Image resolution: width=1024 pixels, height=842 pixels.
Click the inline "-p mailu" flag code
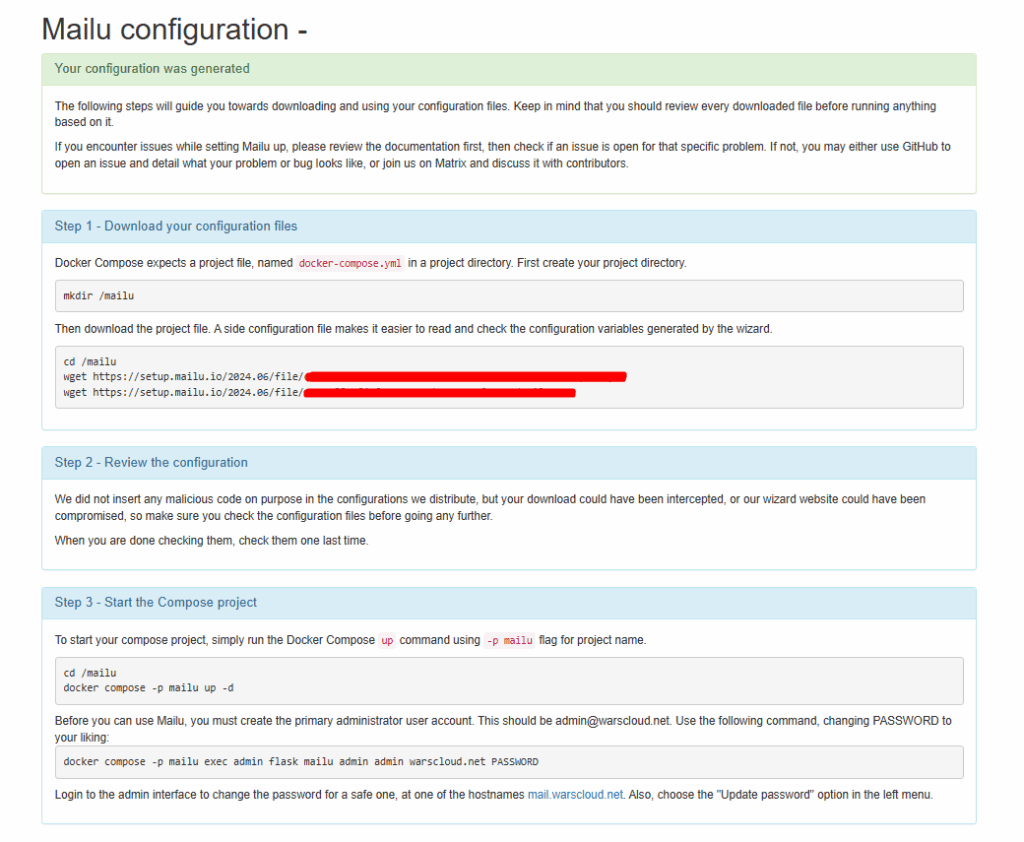[x=510, y=640]
